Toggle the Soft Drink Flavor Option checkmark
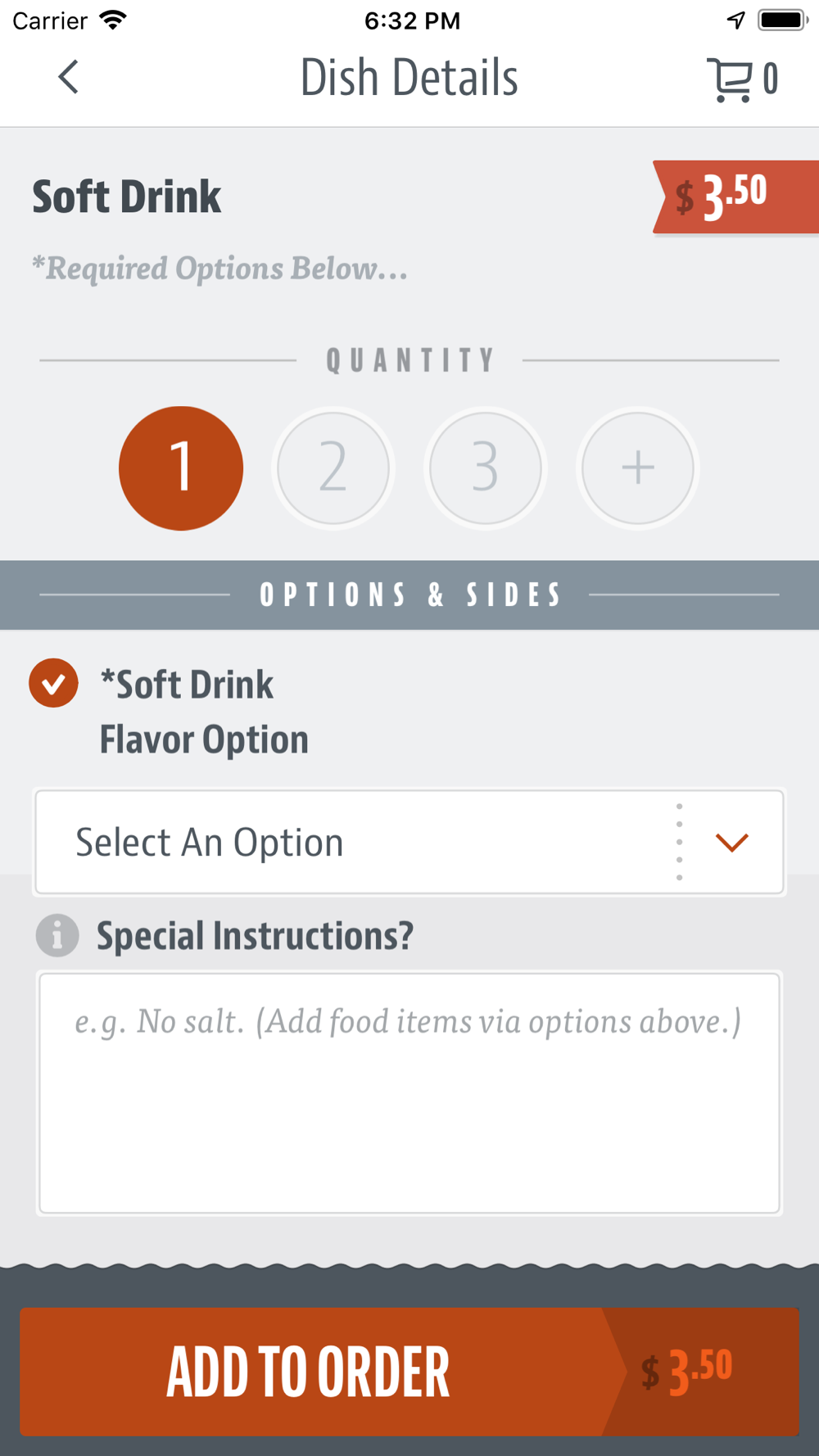The width and height of the screenshot is (819, 1456). (x=54, y=683)
